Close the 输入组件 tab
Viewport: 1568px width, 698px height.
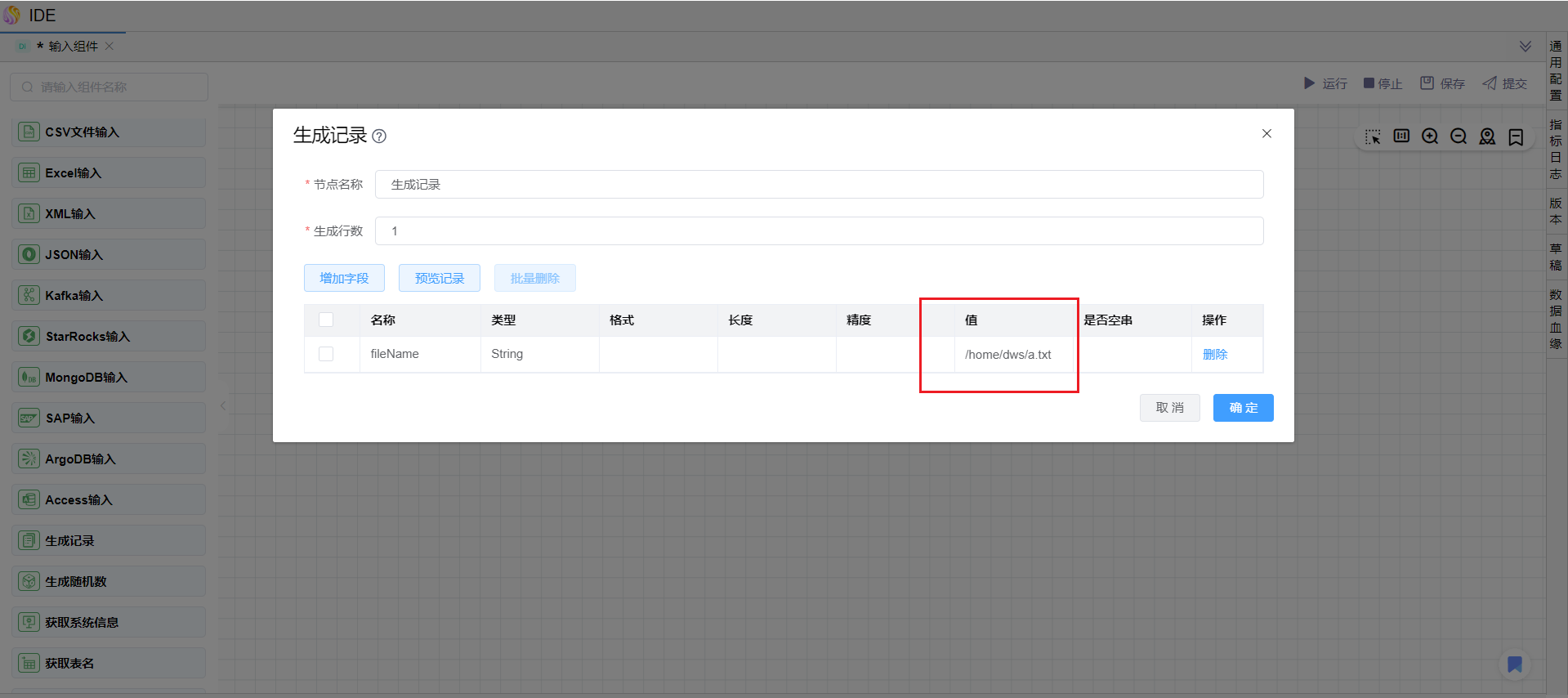point(109,47)
